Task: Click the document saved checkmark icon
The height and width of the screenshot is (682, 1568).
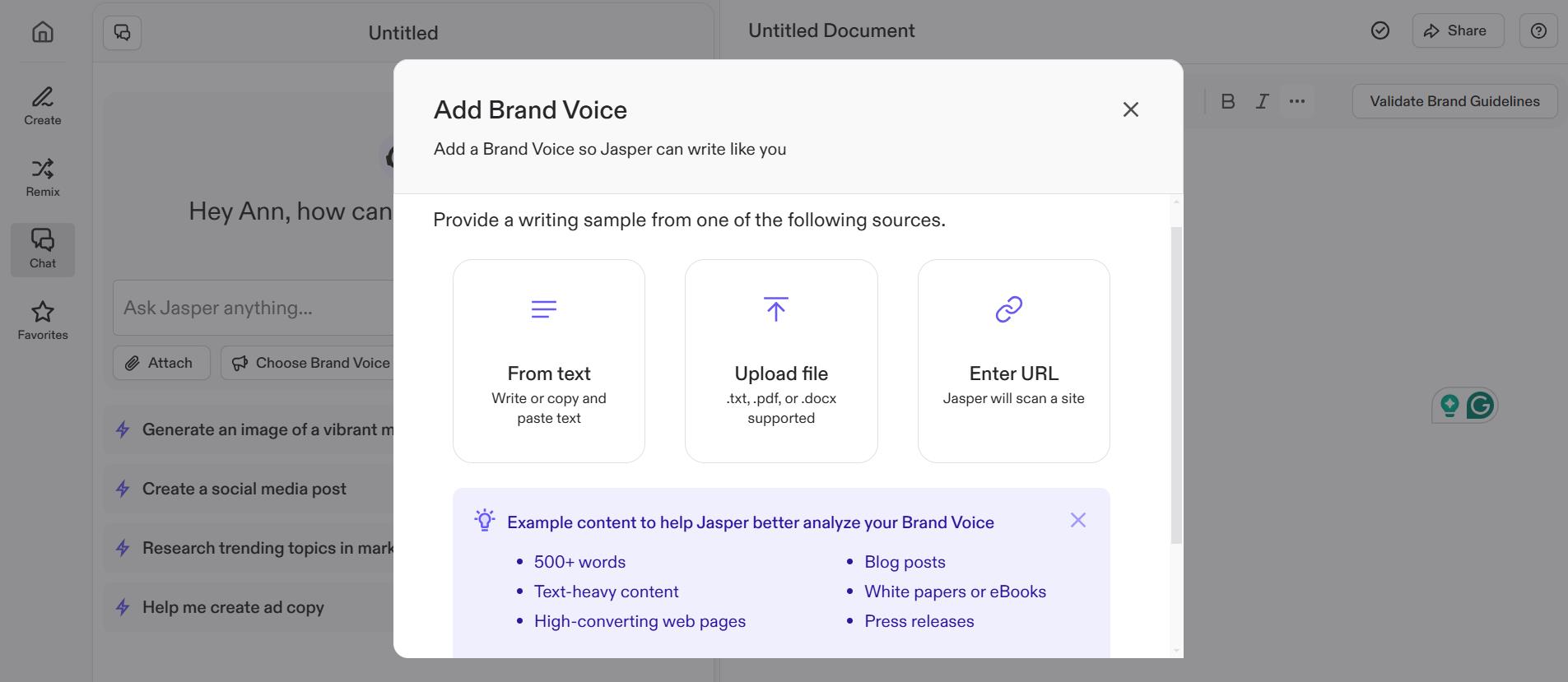Action: point(1380,31)
